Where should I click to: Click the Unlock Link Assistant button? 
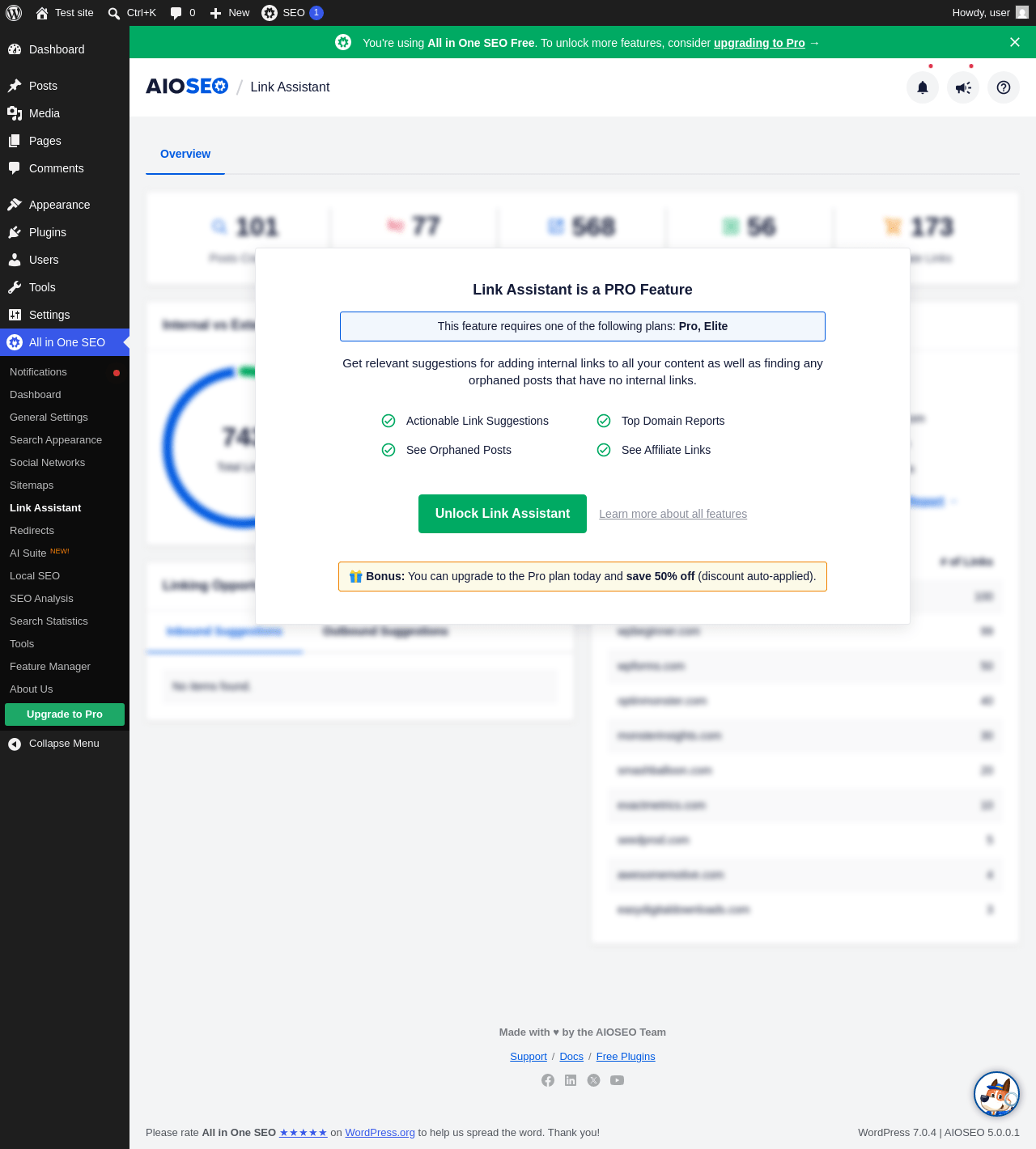click(x=503, y=514)
